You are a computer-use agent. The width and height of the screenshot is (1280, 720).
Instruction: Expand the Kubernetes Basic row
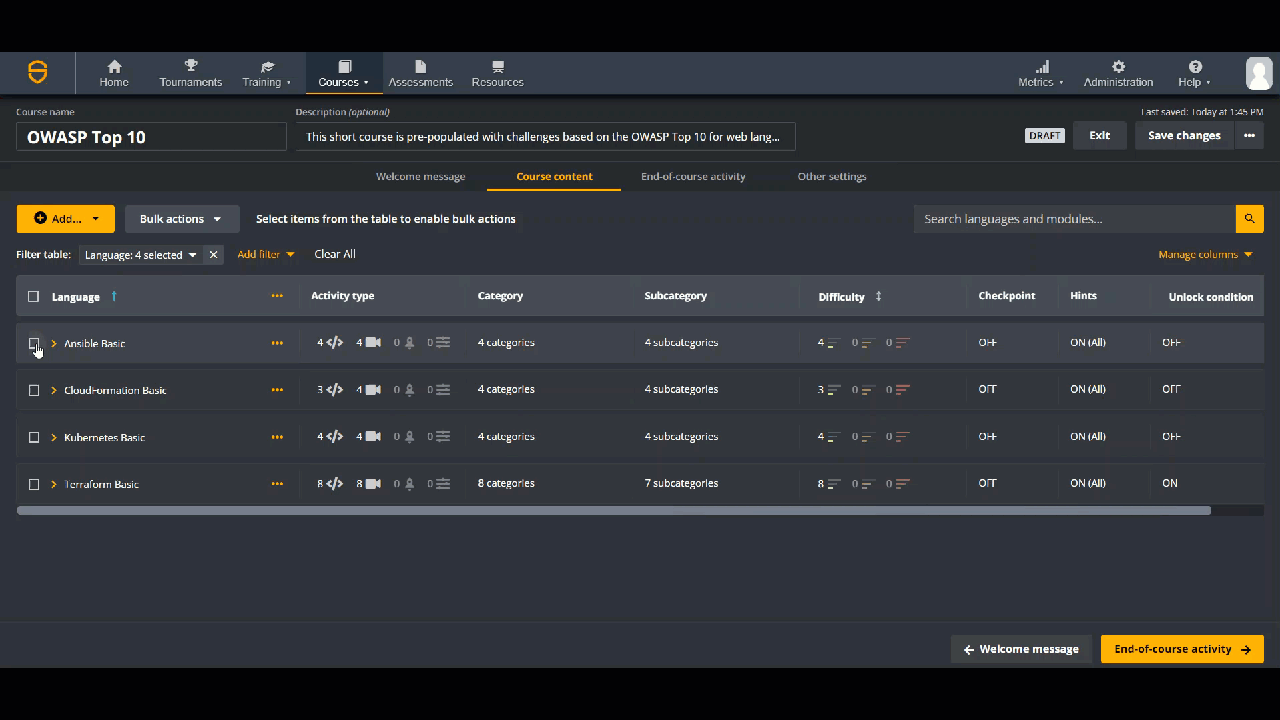[54, 437]
